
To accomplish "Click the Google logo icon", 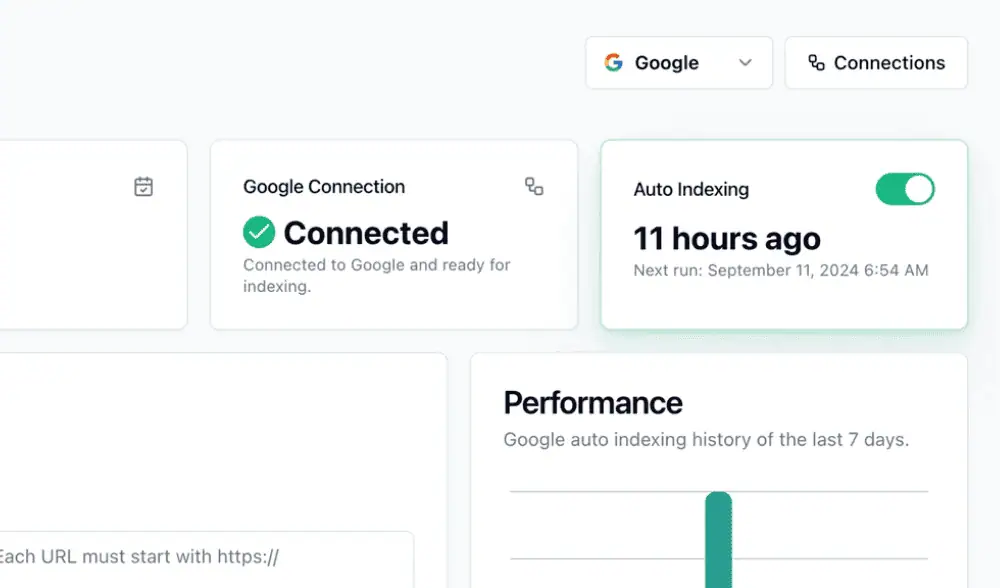I will point(614,63).
